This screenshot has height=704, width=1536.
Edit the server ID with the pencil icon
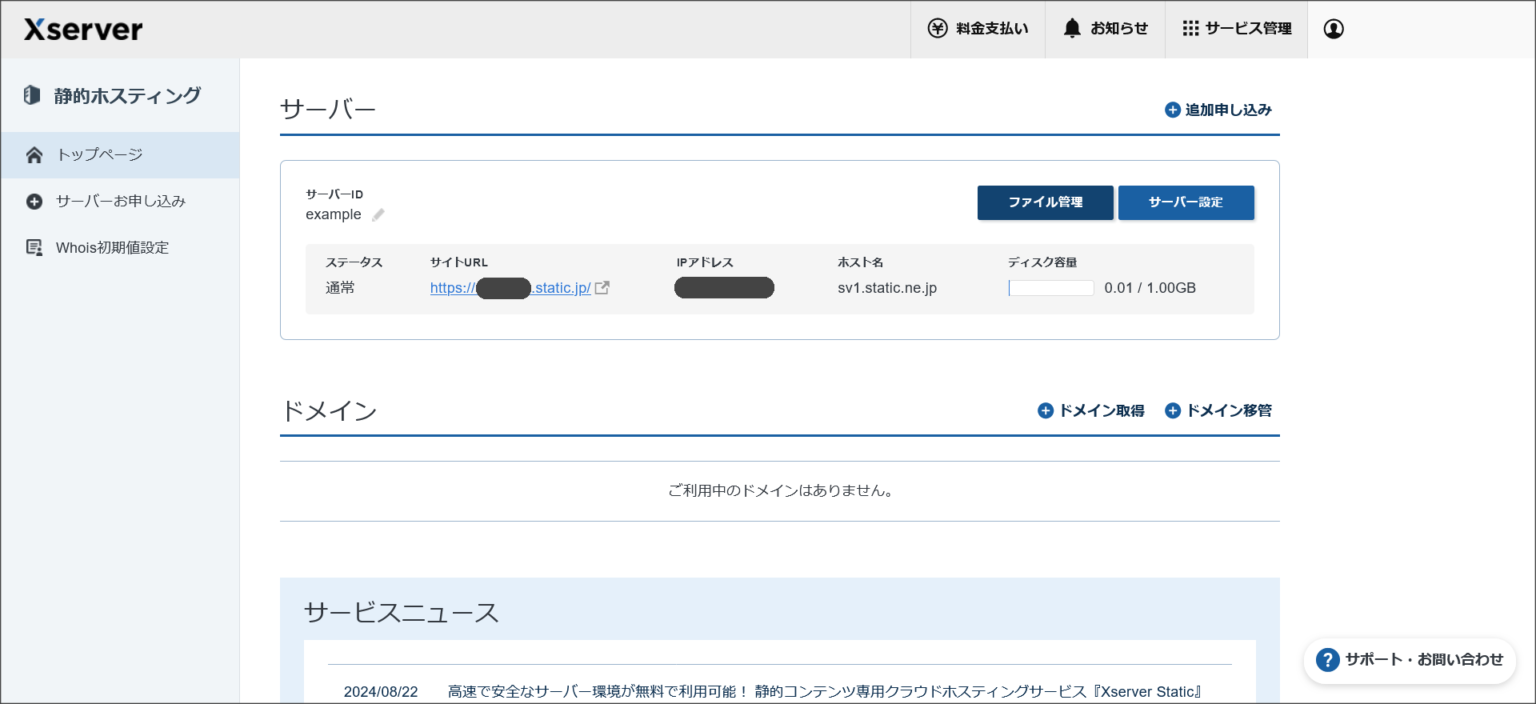coord(377,214)
